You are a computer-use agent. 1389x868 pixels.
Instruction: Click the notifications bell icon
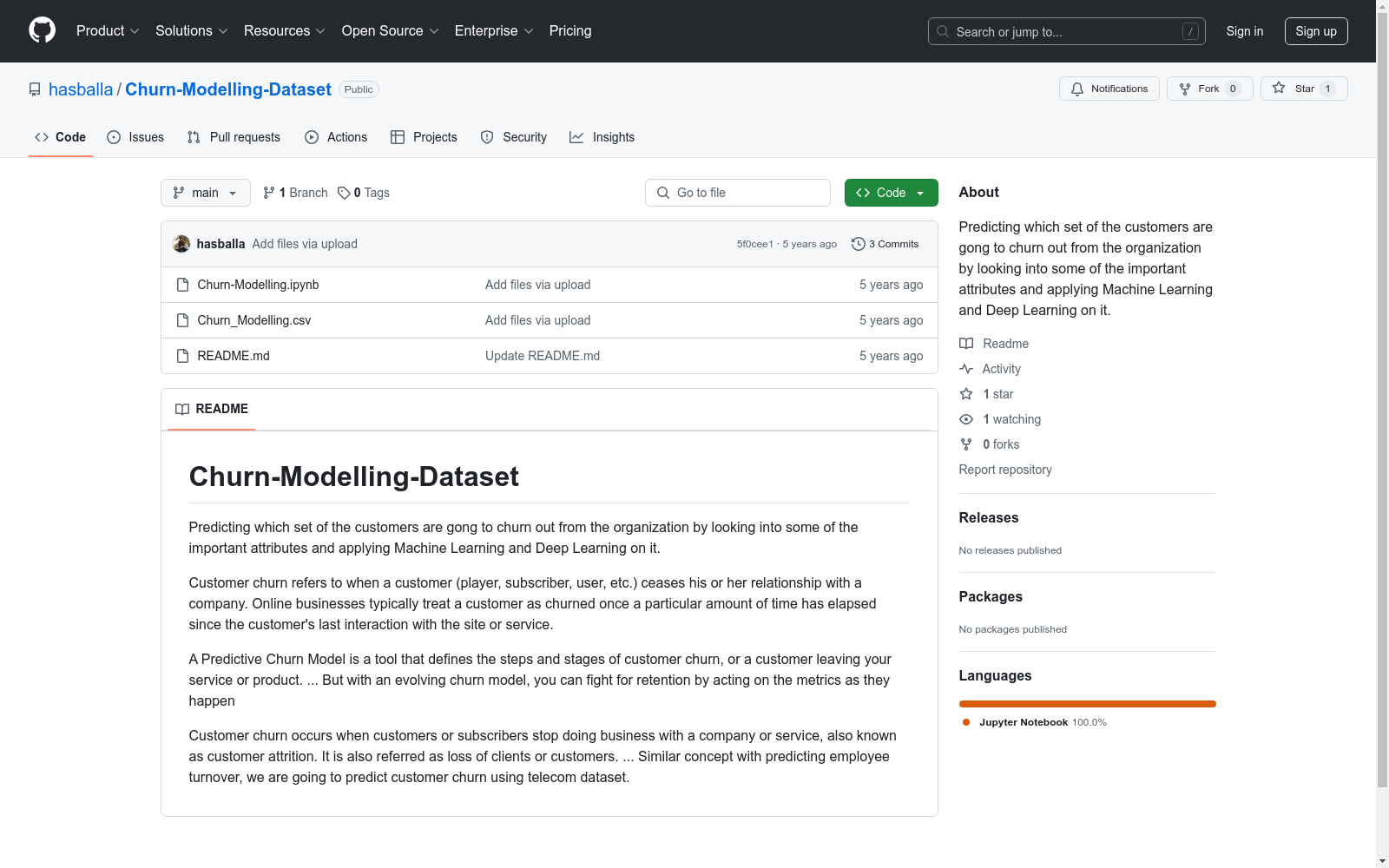(1077, 89)
